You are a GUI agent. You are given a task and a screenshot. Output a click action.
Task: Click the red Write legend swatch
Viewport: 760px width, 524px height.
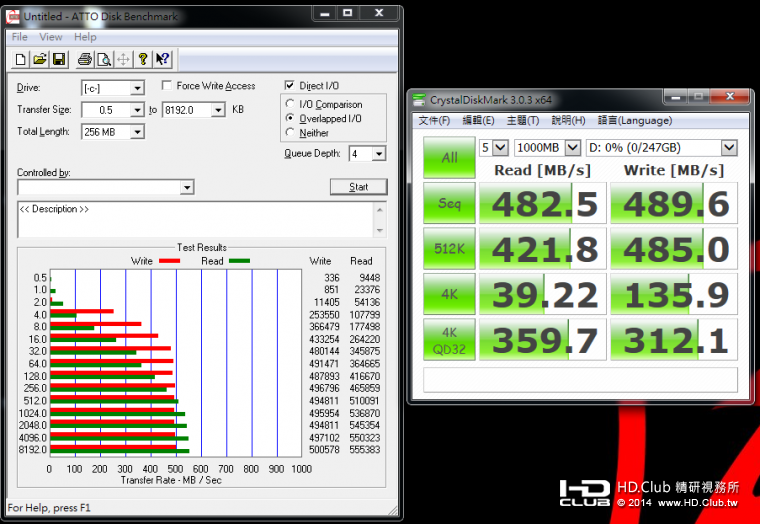click(170, 261)
